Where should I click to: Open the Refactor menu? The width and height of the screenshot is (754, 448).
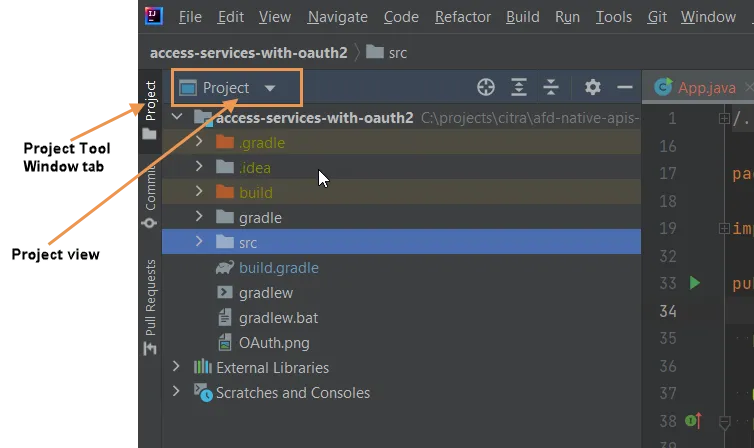[x=463, y=17]
